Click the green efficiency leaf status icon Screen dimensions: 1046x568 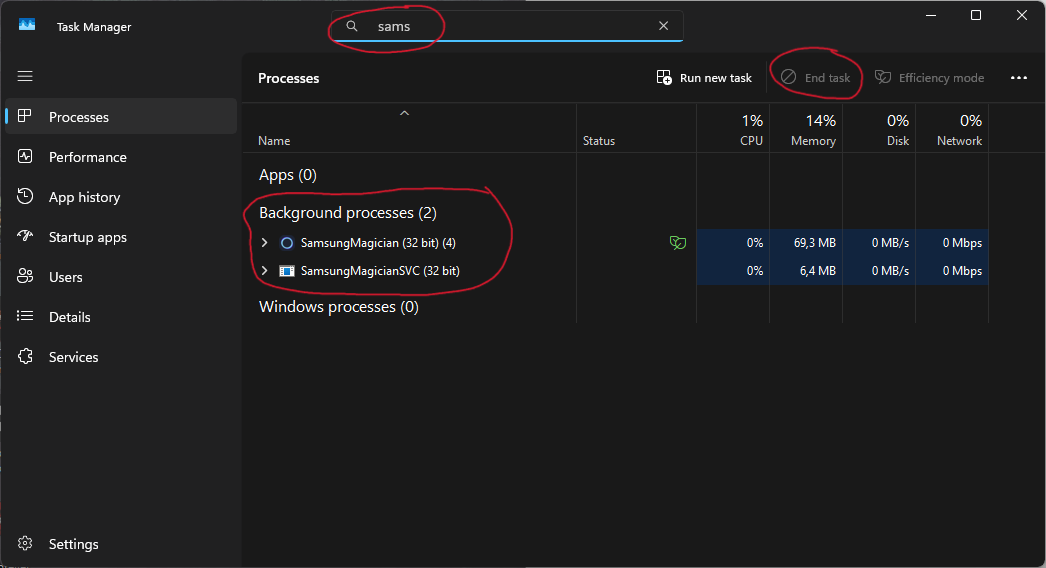point(678,243)
